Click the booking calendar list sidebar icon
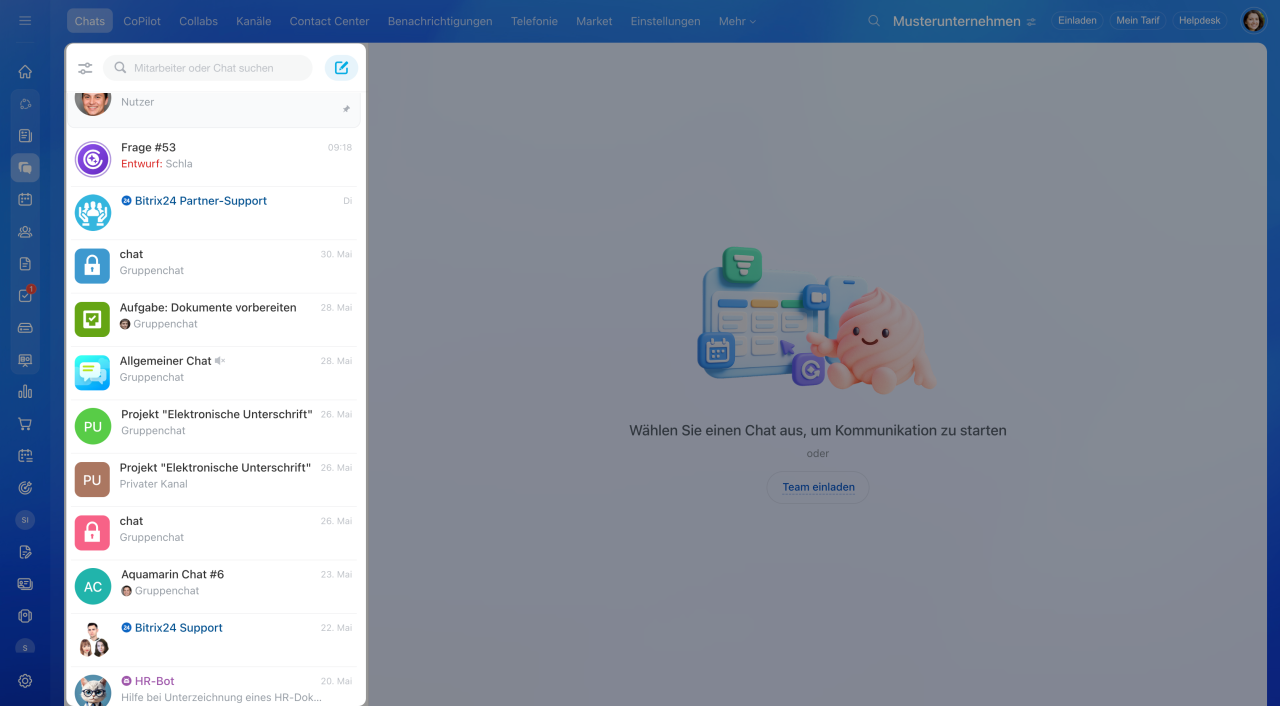This screenshot has width=1280, height=706. click(x=25, y=456)
